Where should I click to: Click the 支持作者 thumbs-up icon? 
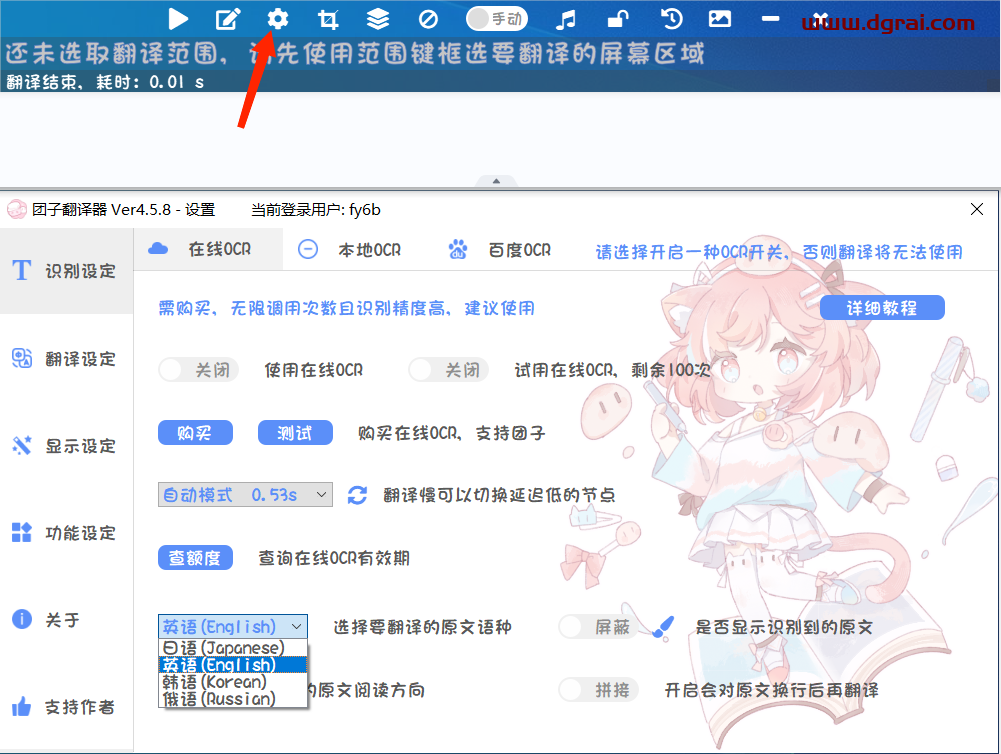pos(22,706)
